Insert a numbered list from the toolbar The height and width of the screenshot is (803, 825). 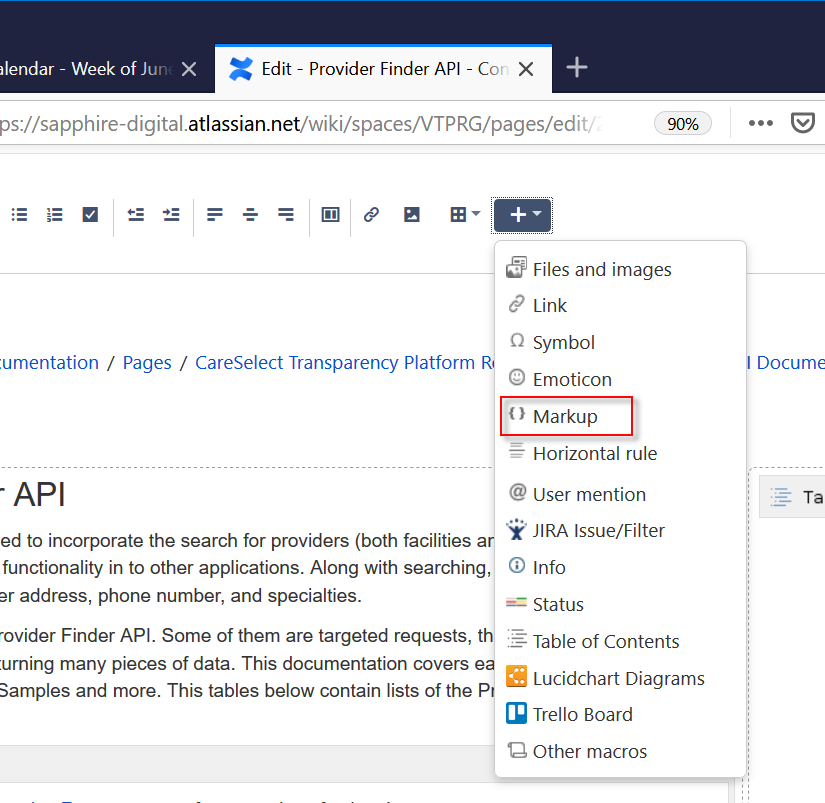point(55,215)
